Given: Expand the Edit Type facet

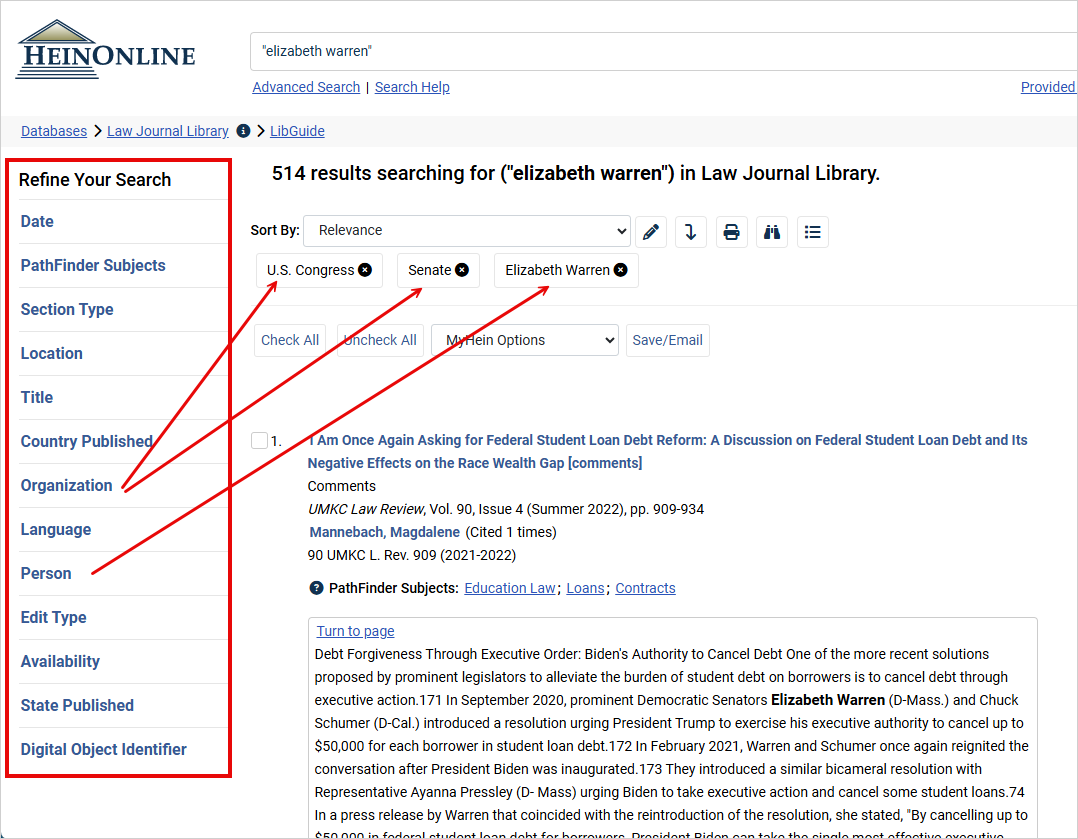Looking at the screenshot, I should [54, 618].
